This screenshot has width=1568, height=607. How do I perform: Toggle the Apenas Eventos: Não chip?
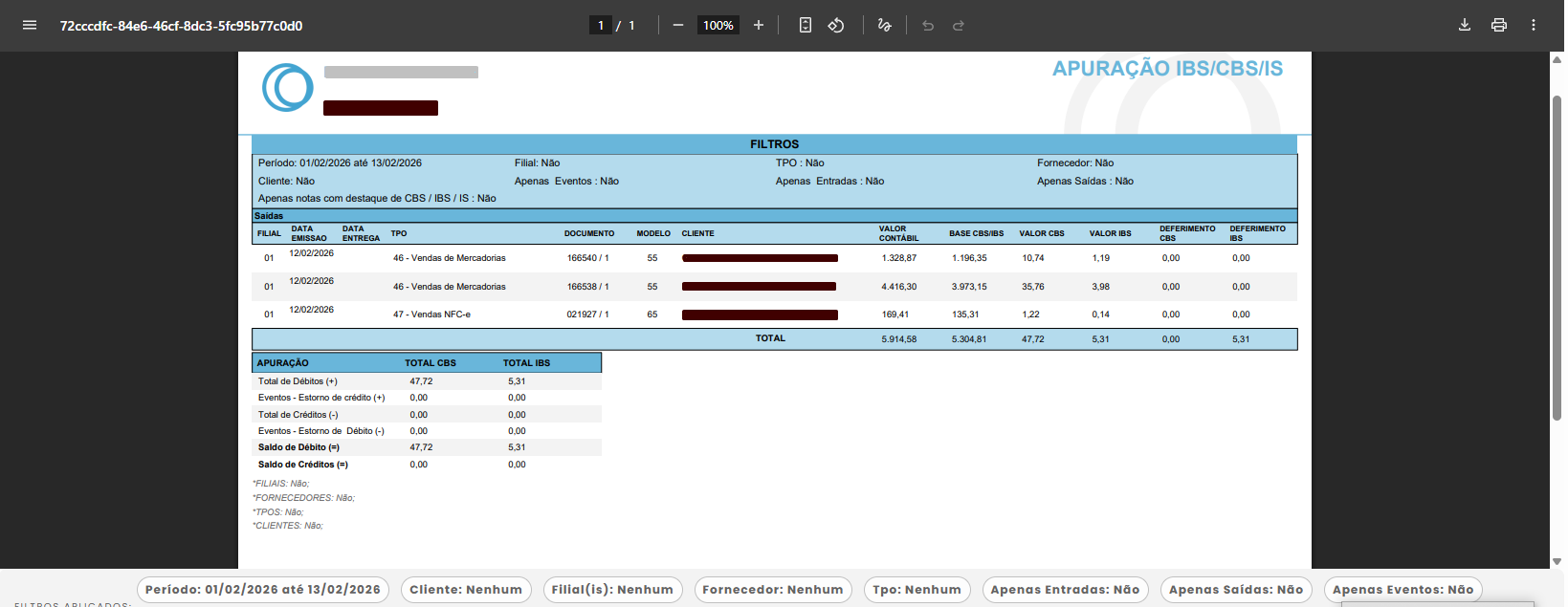coord(1402,590)
